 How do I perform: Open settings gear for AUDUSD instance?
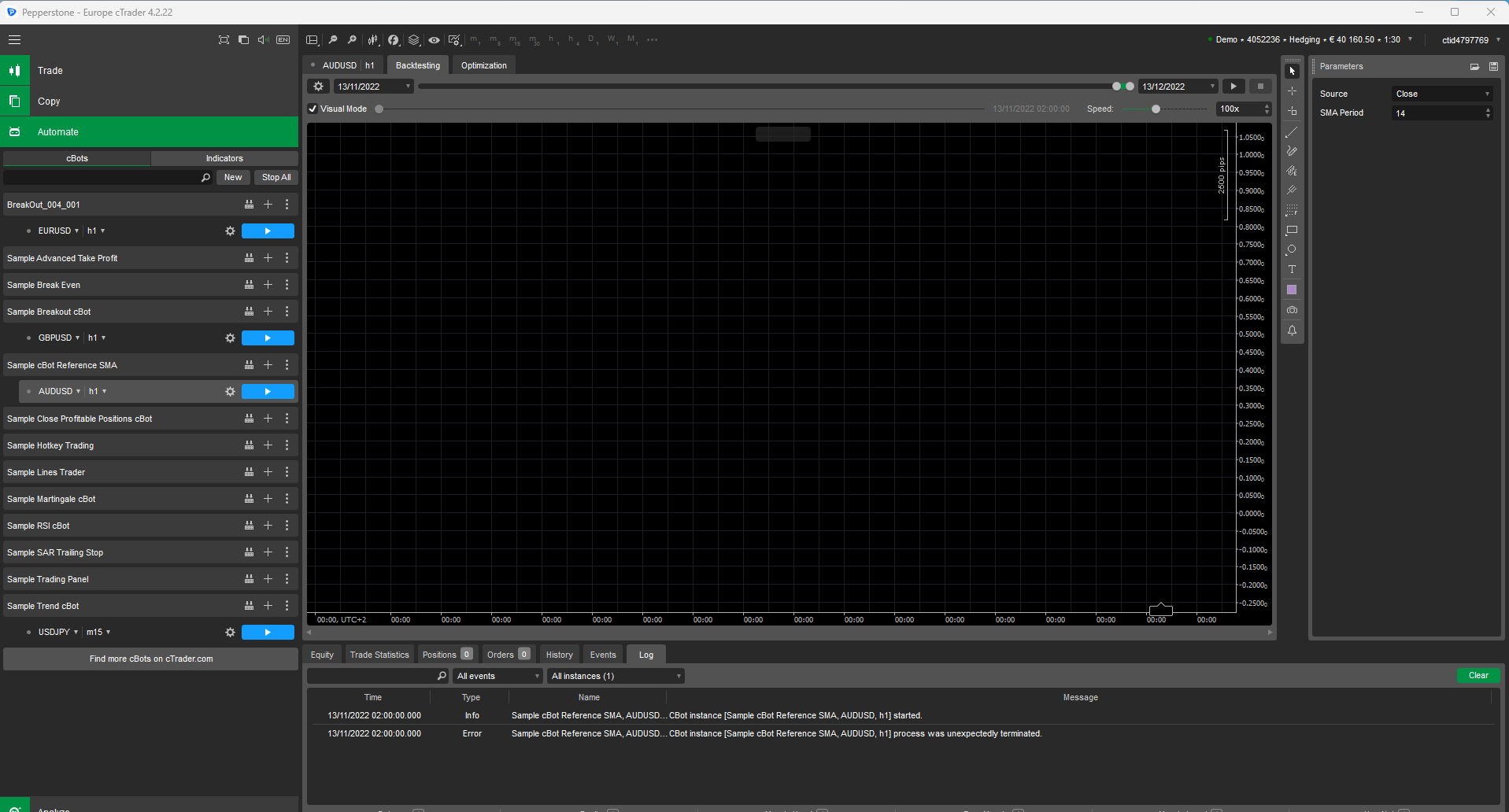230,391
